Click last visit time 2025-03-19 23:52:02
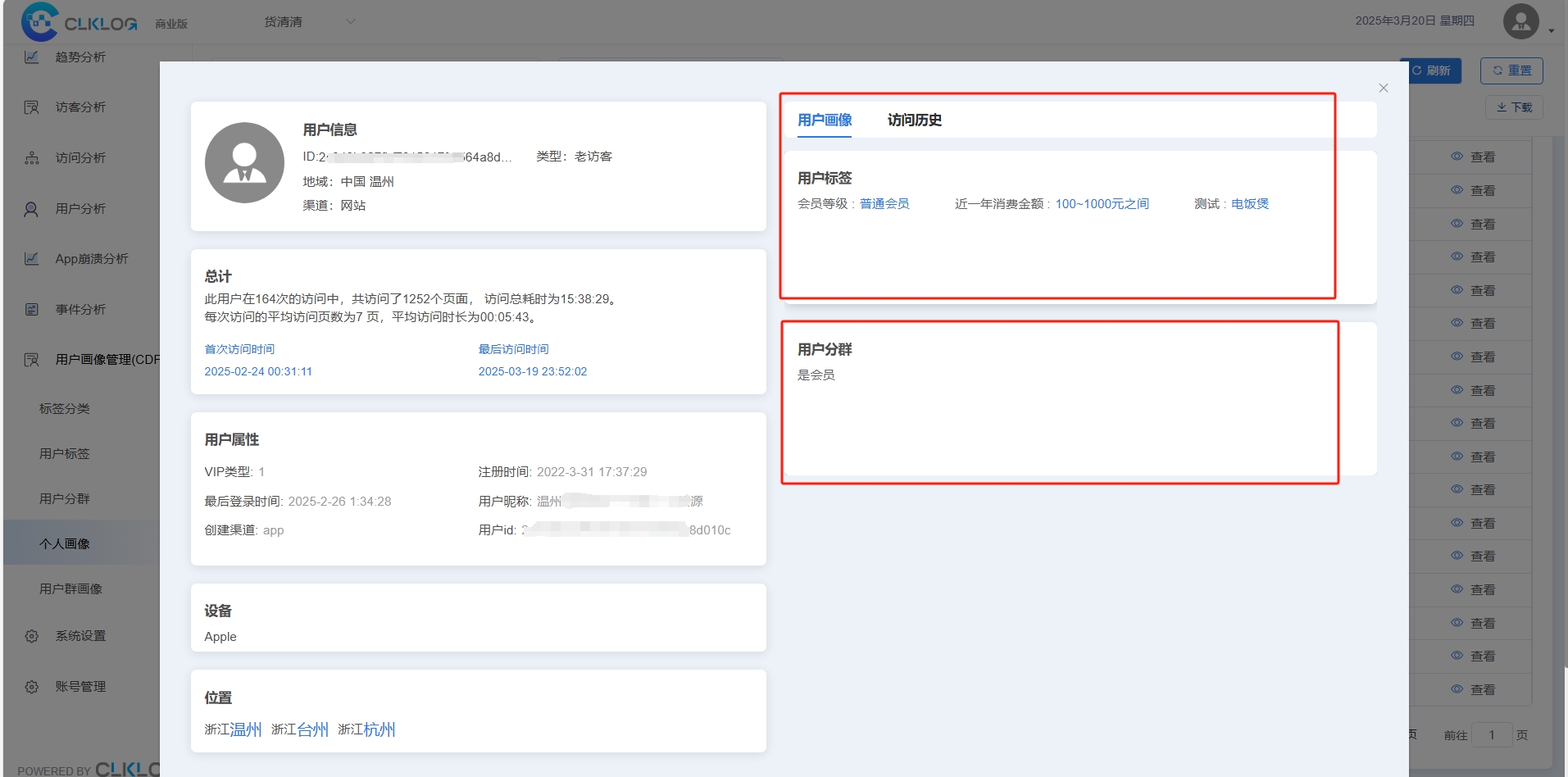Image resolution: width=1568 pixels, height=777 pixels. (533, 371)
